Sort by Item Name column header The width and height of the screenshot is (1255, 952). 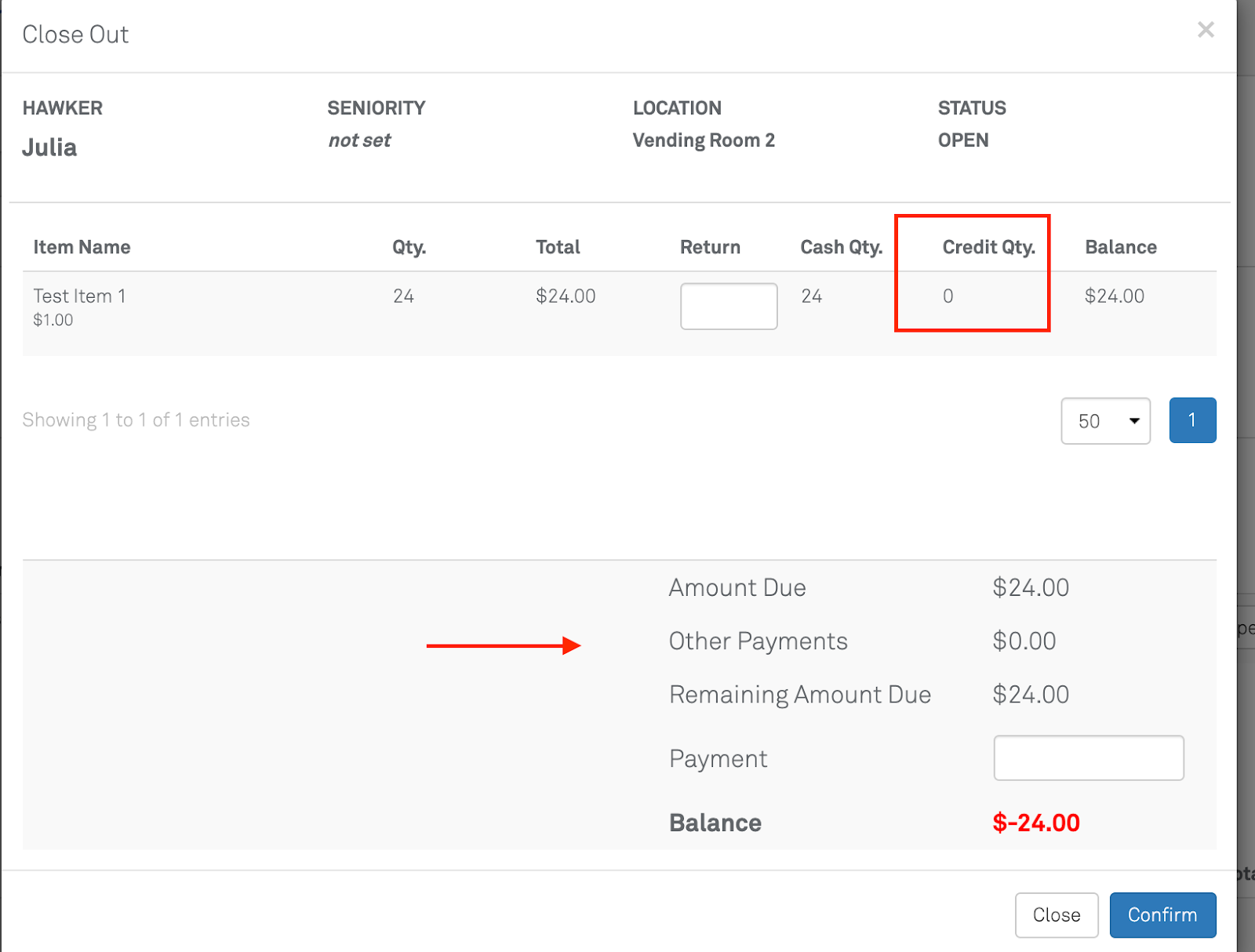tap(82, 247)
